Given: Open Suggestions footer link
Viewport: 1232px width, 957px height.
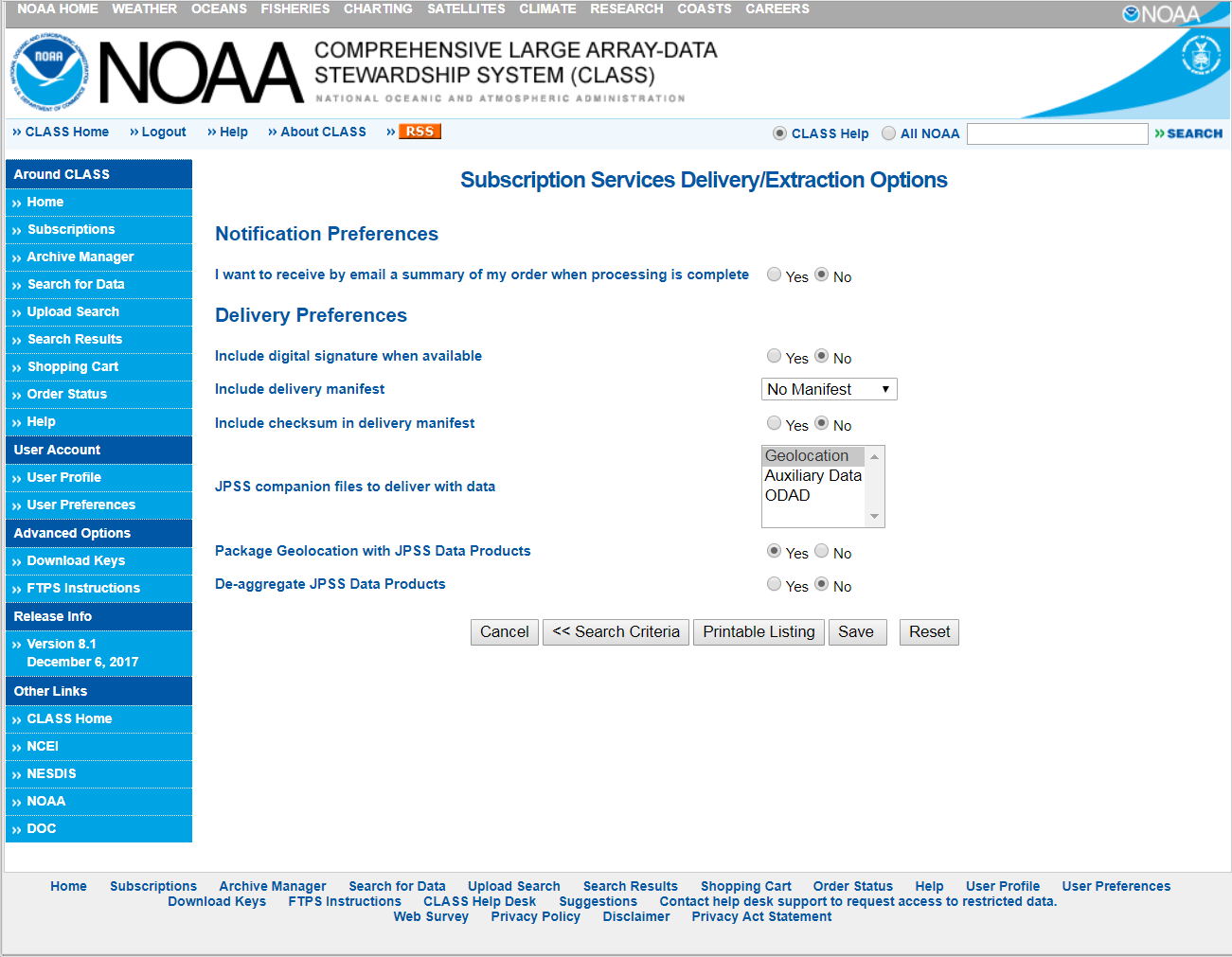Looking at the screenshot, I should (598, 901).
